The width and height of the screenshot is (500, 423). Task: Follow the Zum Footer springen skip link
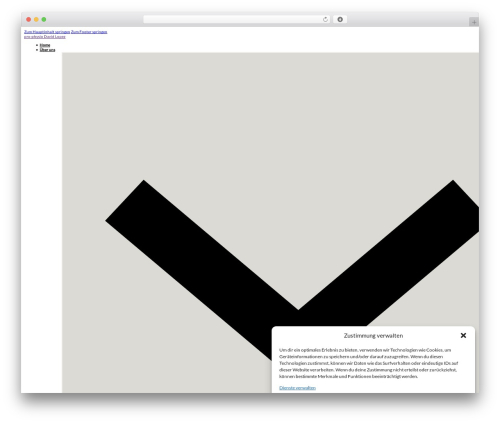[89, 32]
